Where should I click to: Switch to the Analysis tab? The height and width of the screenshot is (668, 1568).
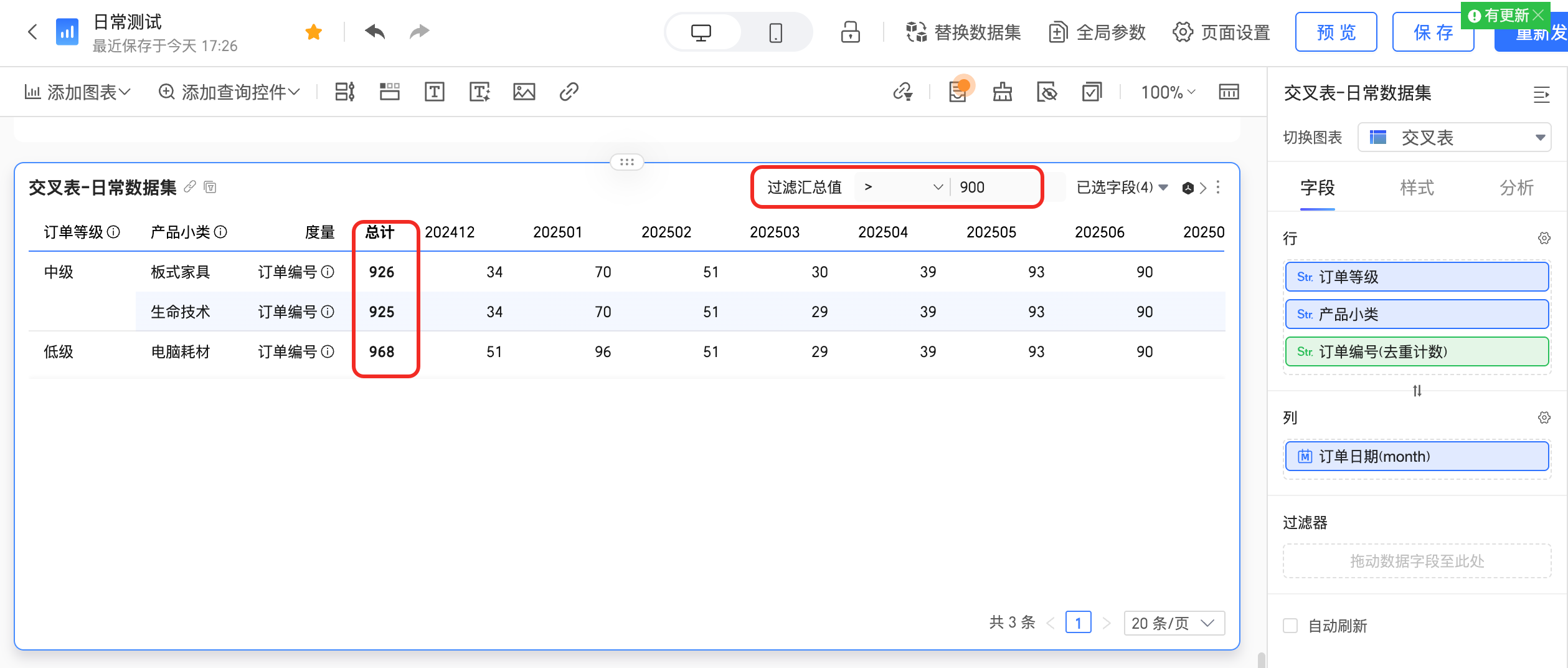click(1516, 188)
